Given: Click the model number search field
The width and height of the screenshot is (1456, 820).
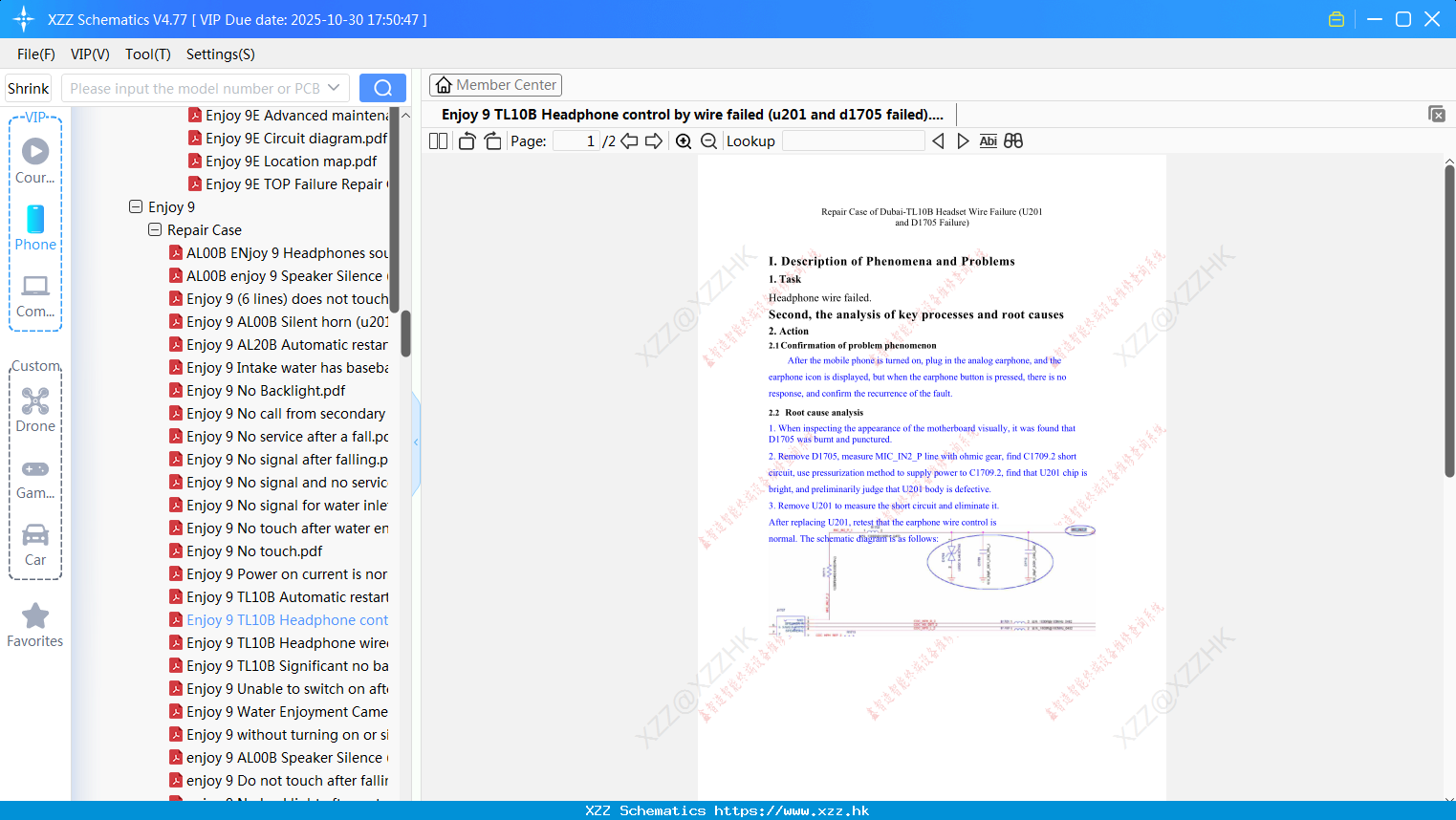Looking at the screenshot, I should pos(195,88).
